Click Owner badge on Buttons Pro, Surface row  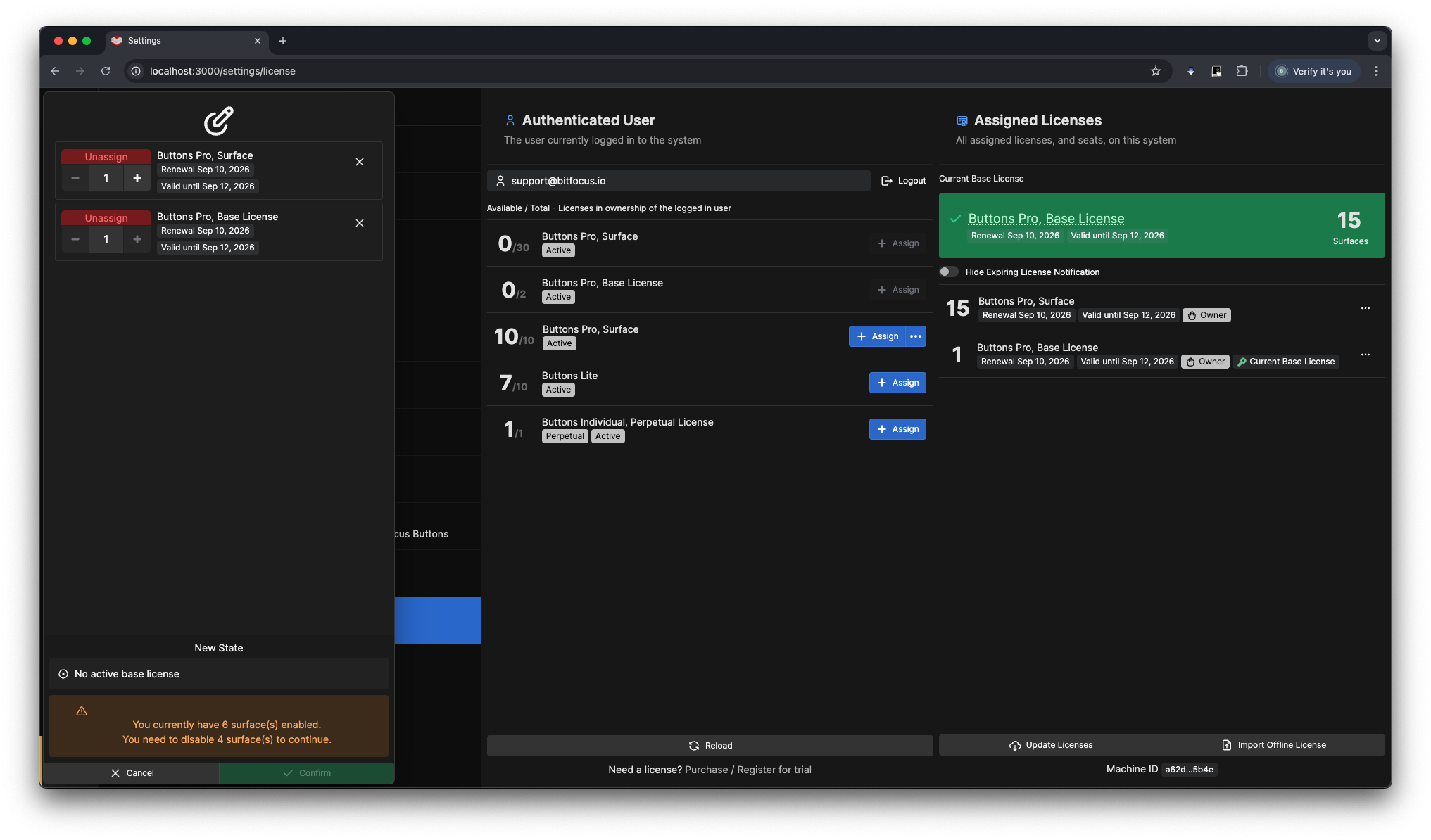click(x=1207, y=315)
